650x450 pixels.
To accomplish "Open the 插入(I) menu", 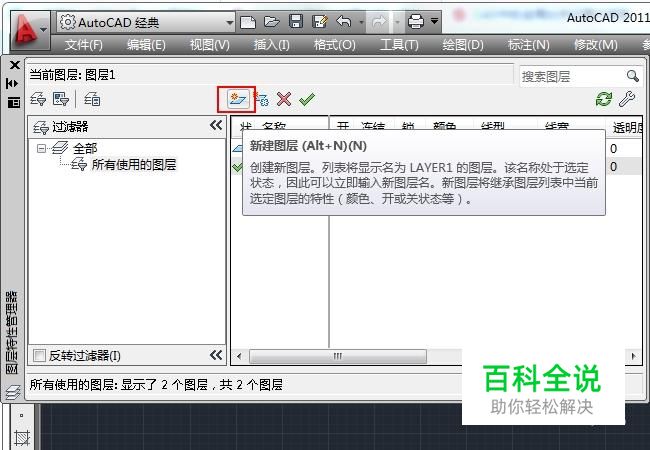I will tap(272, 44).
